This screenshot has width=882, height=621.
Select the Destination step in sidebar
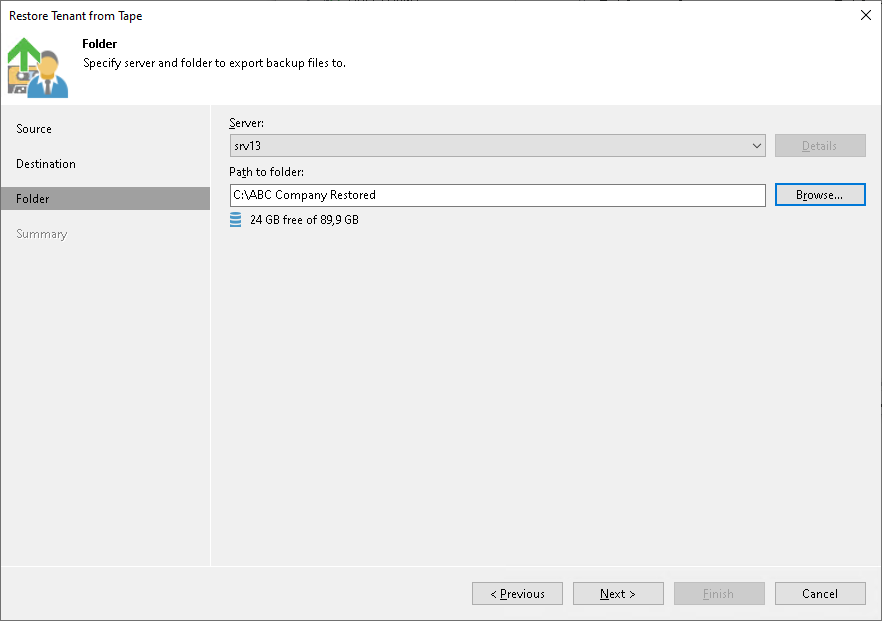pos(45,163)
